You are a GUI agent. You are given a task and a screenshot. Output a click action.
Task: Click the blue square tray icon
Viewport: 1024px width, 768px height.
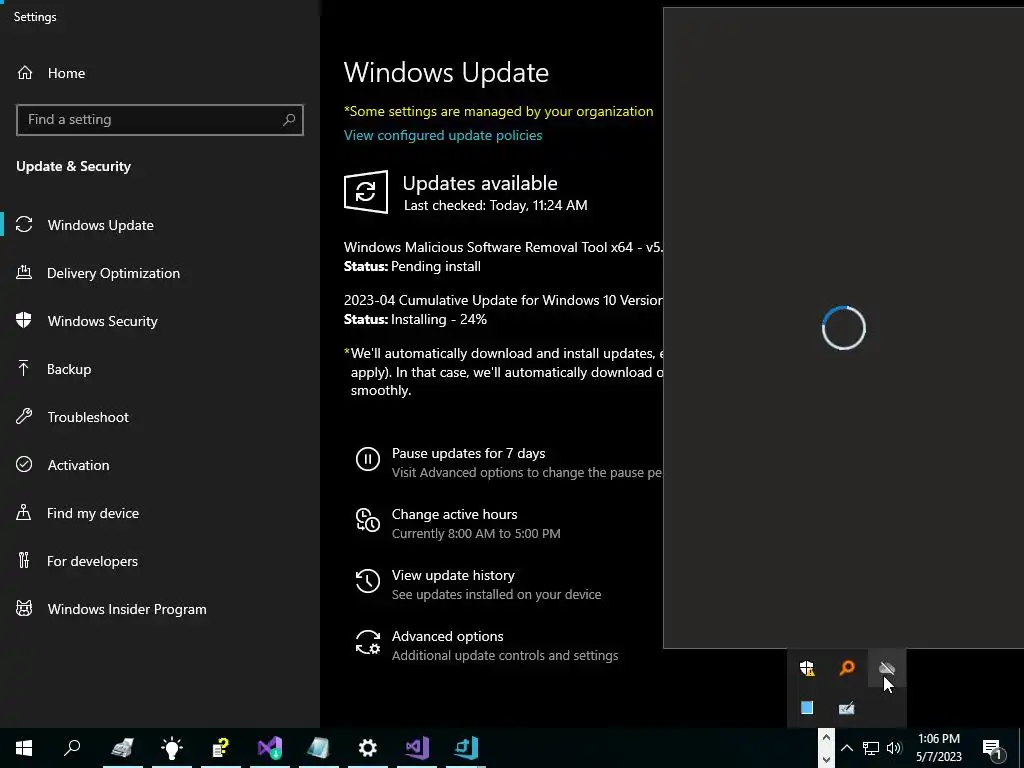(x=807, y=708)
